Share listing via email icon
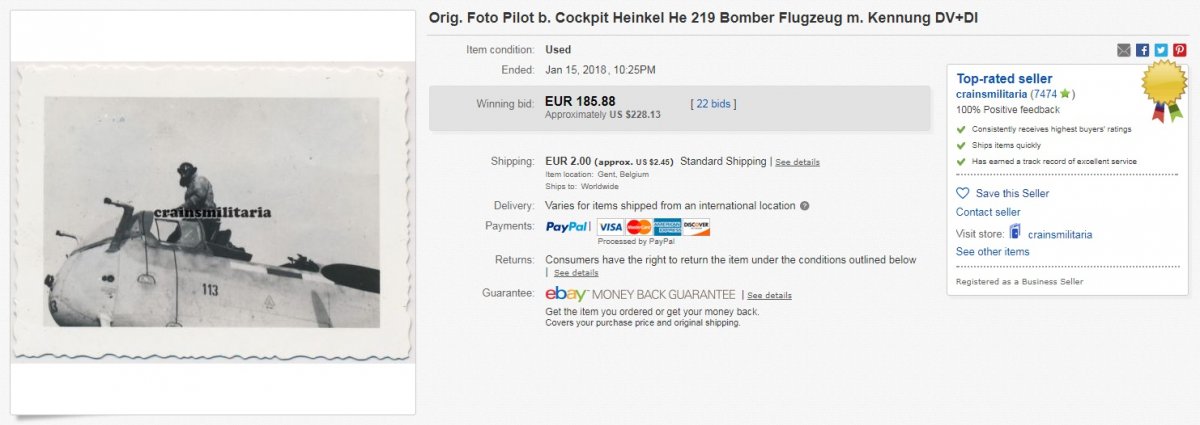This screenshot has width=1200, height=425. (x=1124, y=50)
